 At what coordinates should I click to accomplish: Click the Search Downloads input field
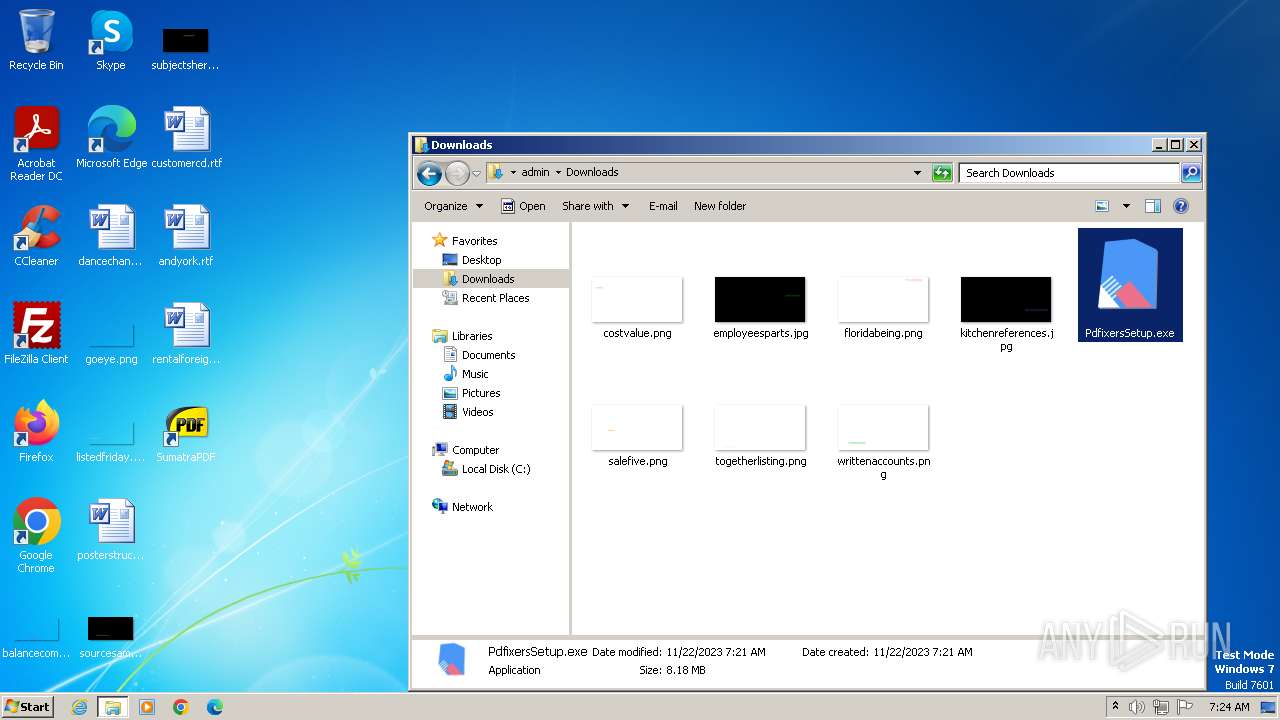point(1069,173)
